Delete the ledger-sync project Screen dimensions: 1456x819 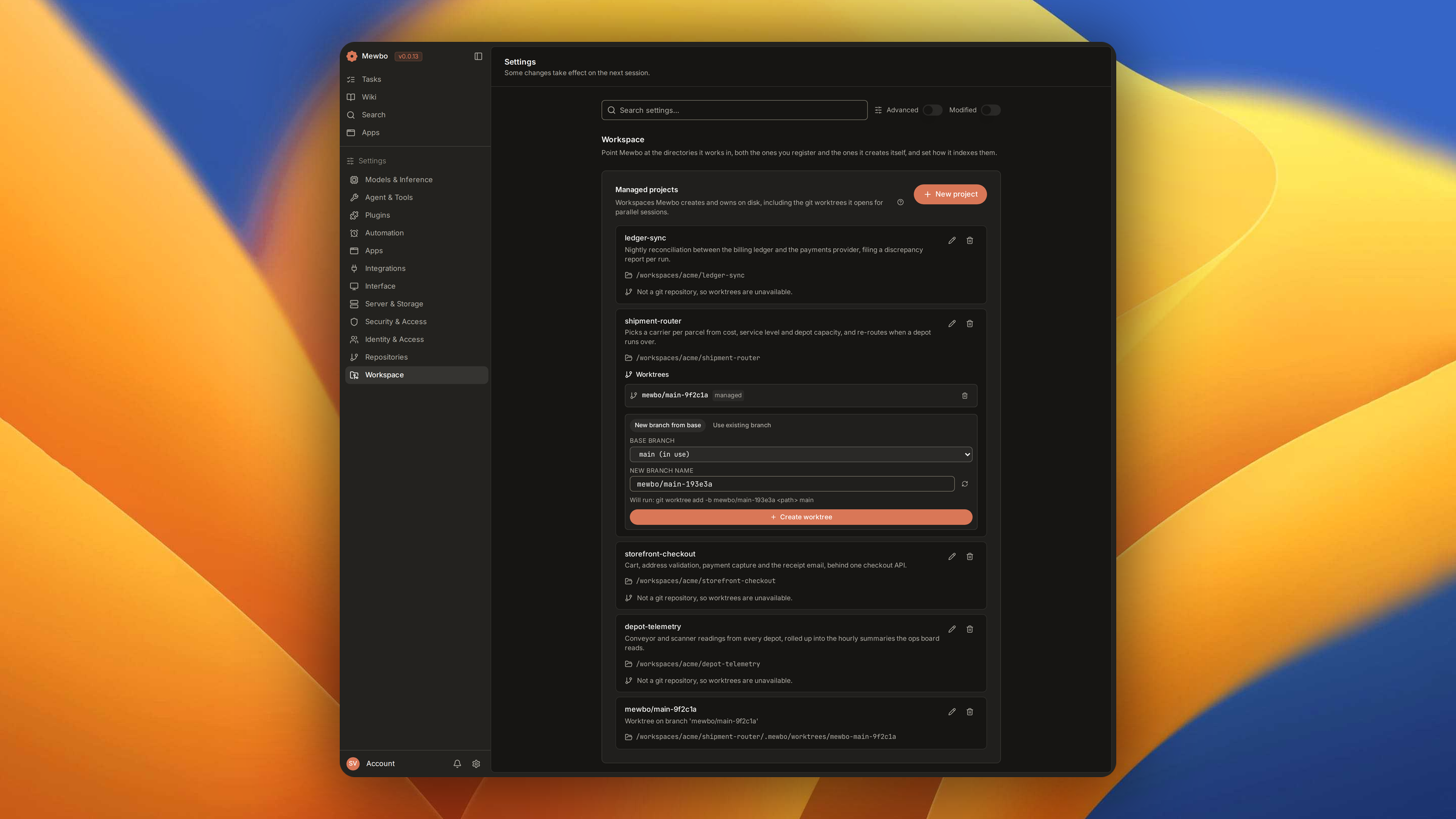tap(969, 241)
